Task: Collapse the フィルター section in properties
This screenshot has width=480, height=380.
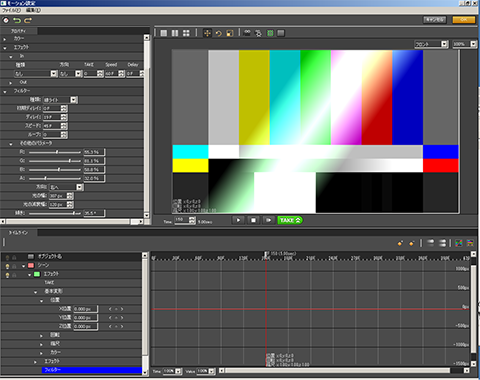Action: [5, 91]
